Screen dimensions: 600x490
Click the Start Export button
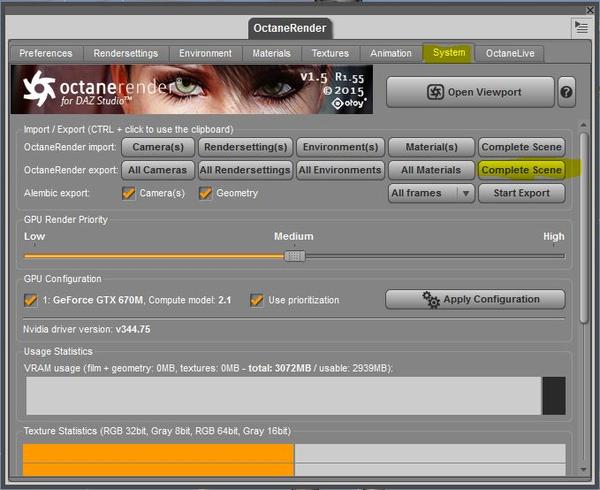click(x=522, y=193)
